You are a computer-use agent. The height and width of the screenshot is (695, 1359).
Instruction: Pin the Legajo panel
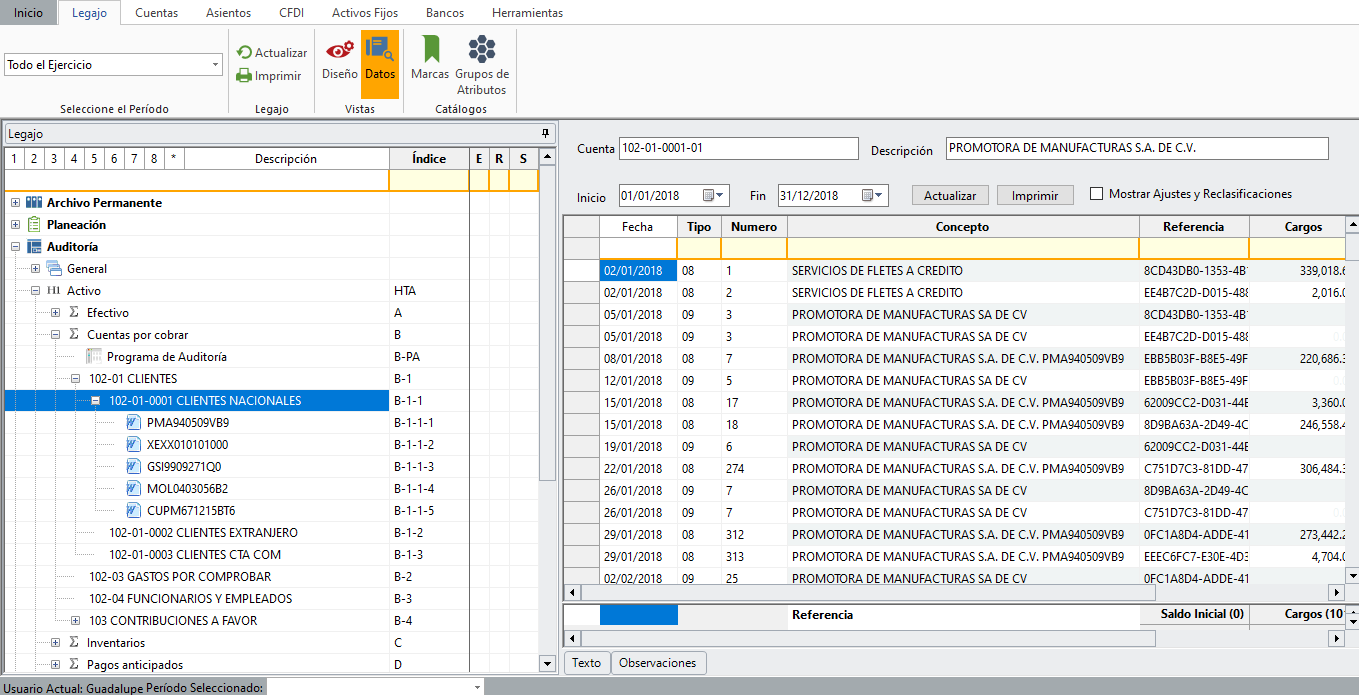545,133
